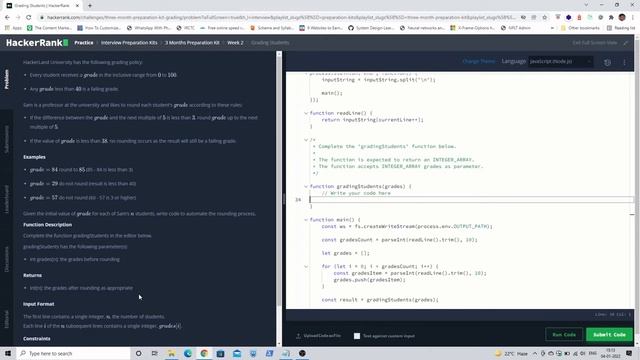This screenshot has width=640, height=360.
Task: Click the taskbar search box
Action: point(73,353)
